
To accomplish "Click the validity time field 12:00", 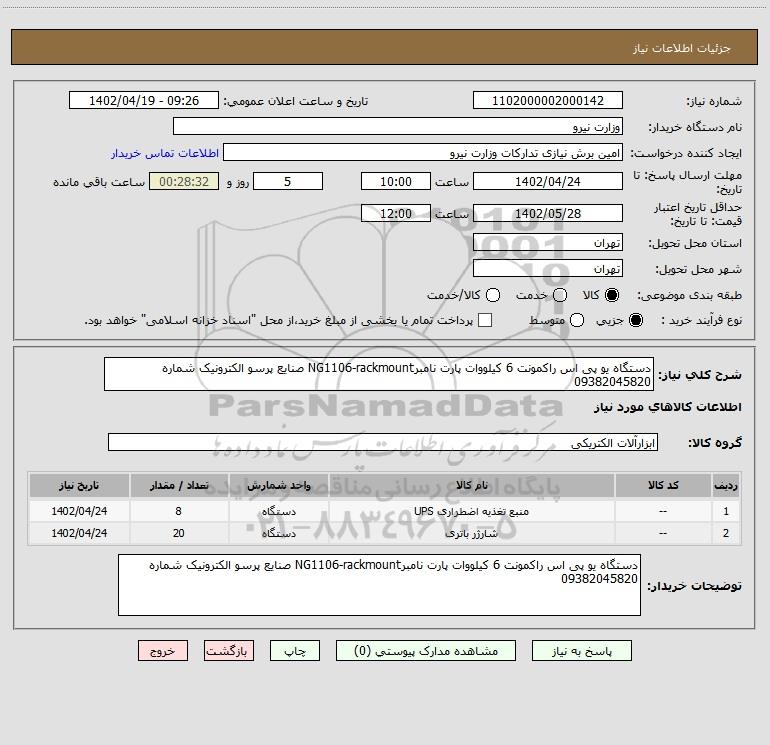I will coord(396,213).
